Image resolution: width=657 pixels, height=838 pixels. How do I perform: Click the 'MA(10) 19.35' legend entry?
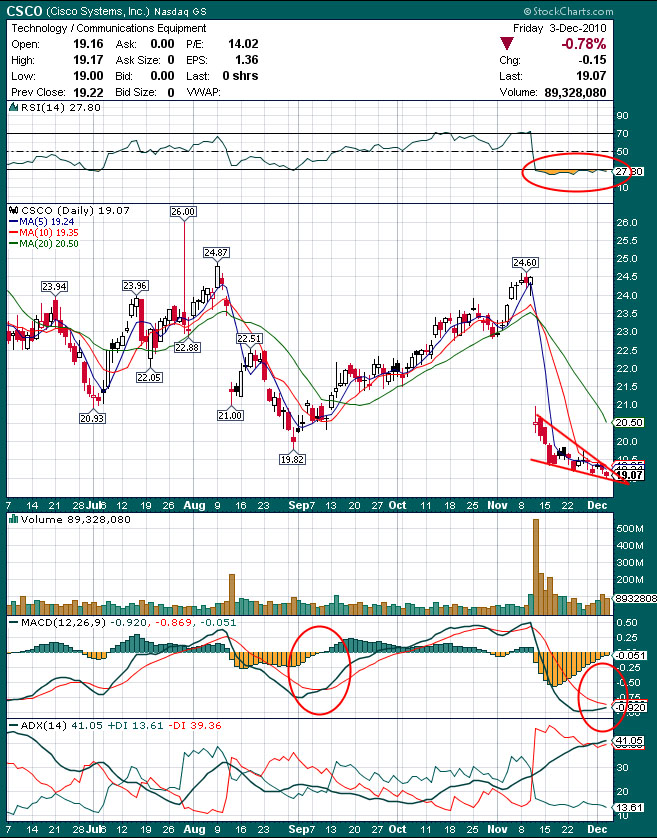point(49,233)
